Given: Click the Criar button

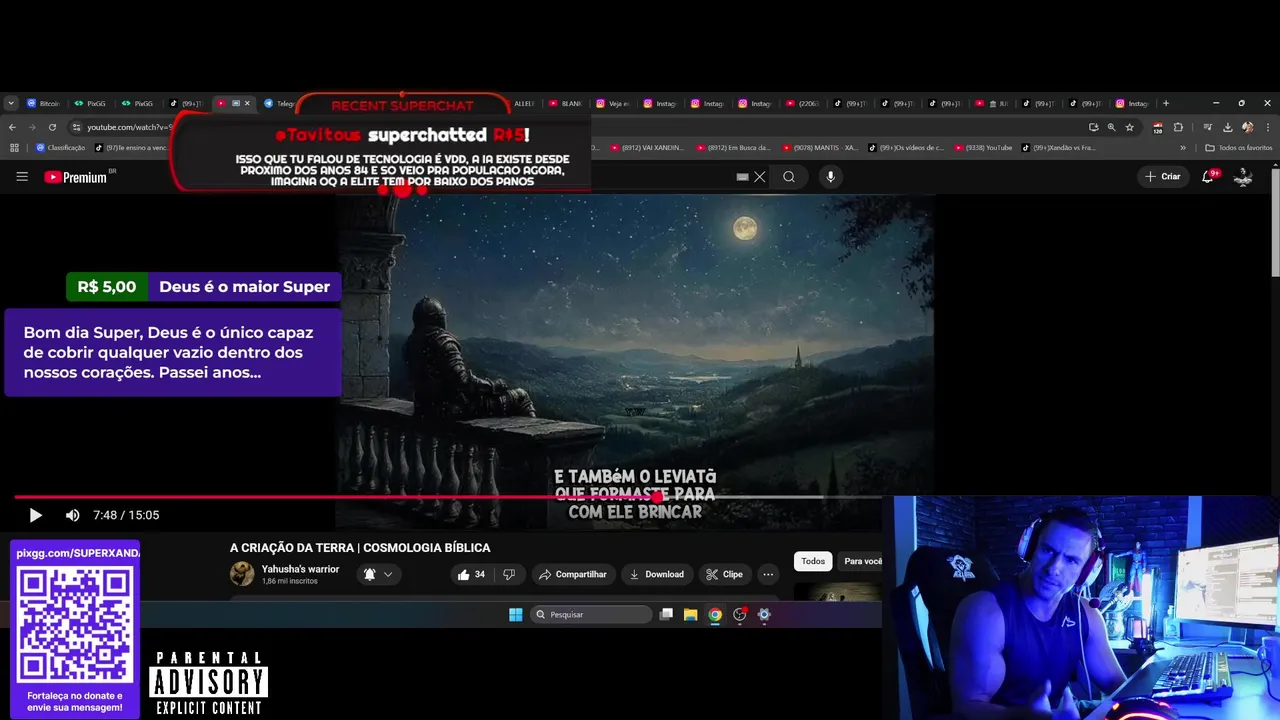Looking at the screenshot, I should click(1163, 177).
